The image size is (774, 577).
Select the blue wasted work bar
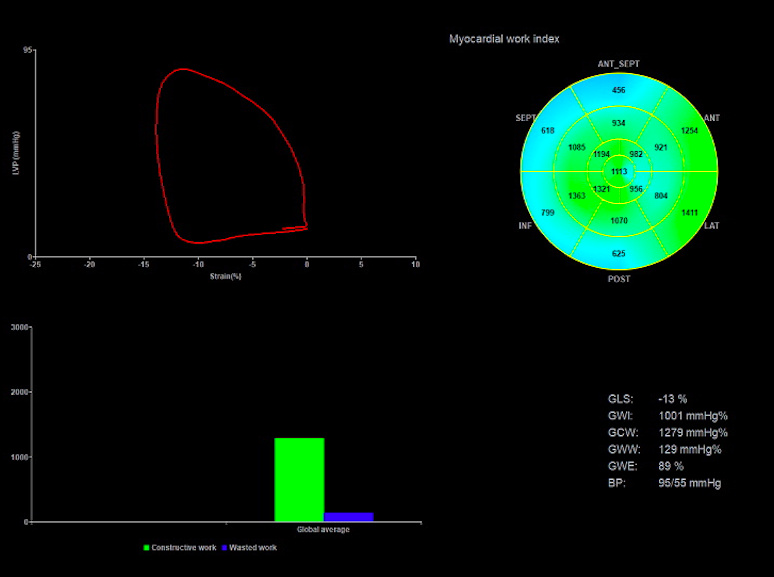[x=348, y=517]
